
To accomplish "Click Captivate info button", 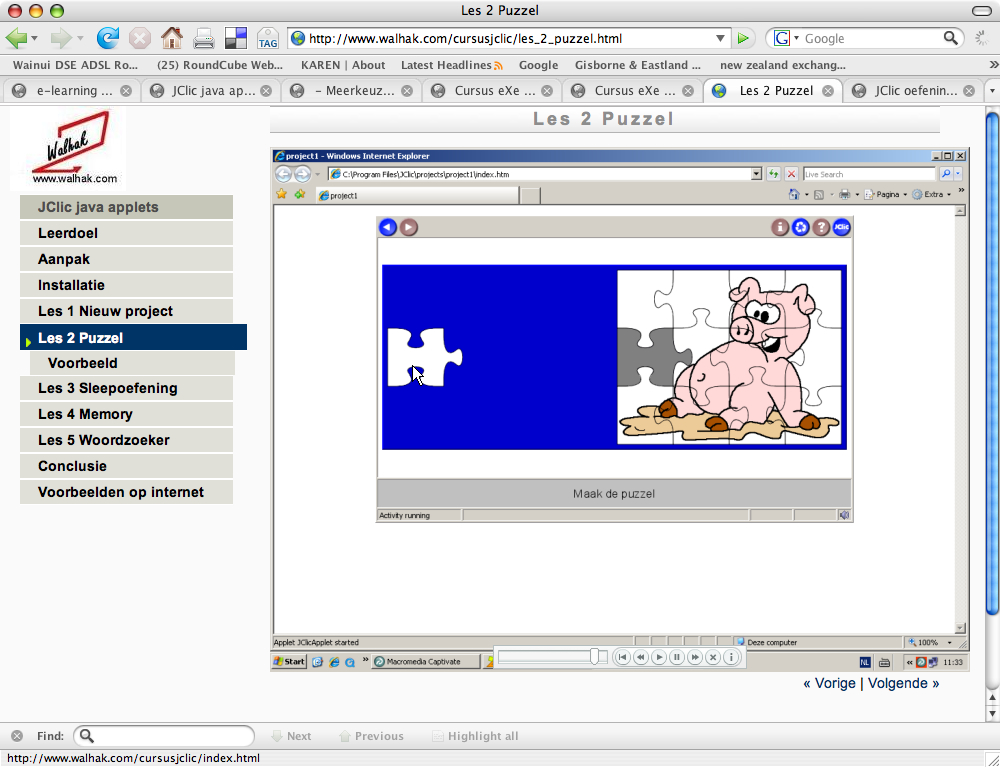I will tap(731, 657).
